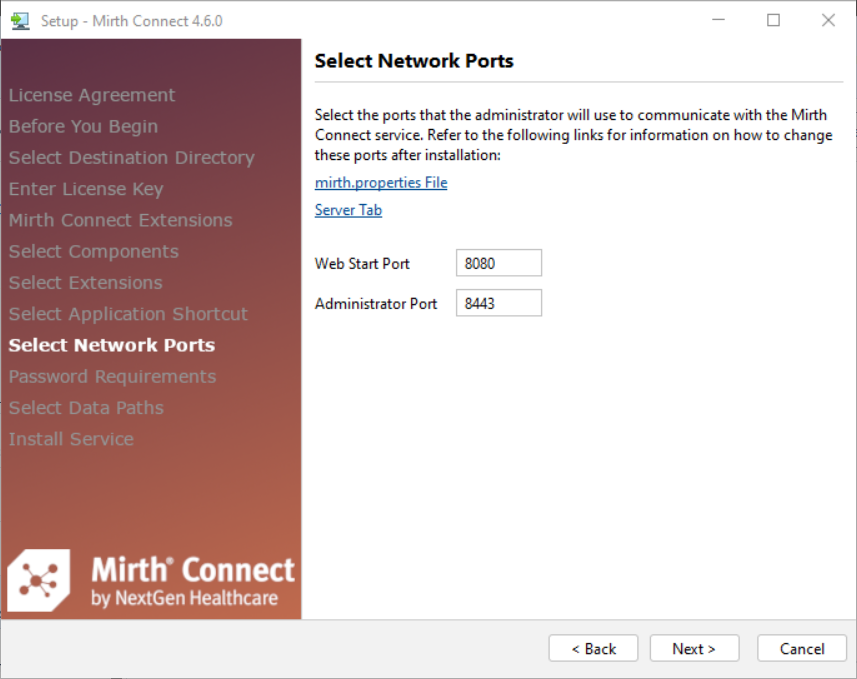Maximize the setup window
Viewport: 857px width, 679px height.
coord(773,20)
